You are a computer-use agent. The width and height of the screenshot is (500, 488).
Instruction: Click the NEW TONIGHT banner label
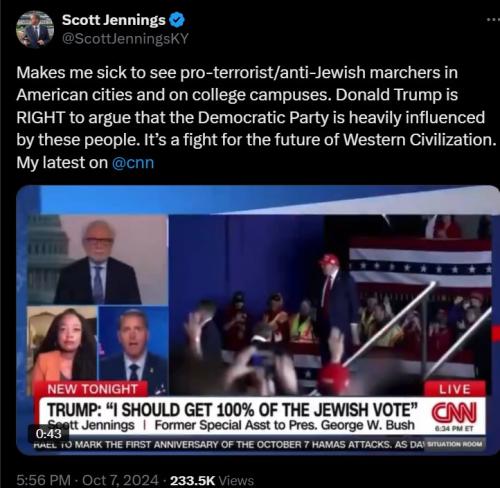point(92,389)
